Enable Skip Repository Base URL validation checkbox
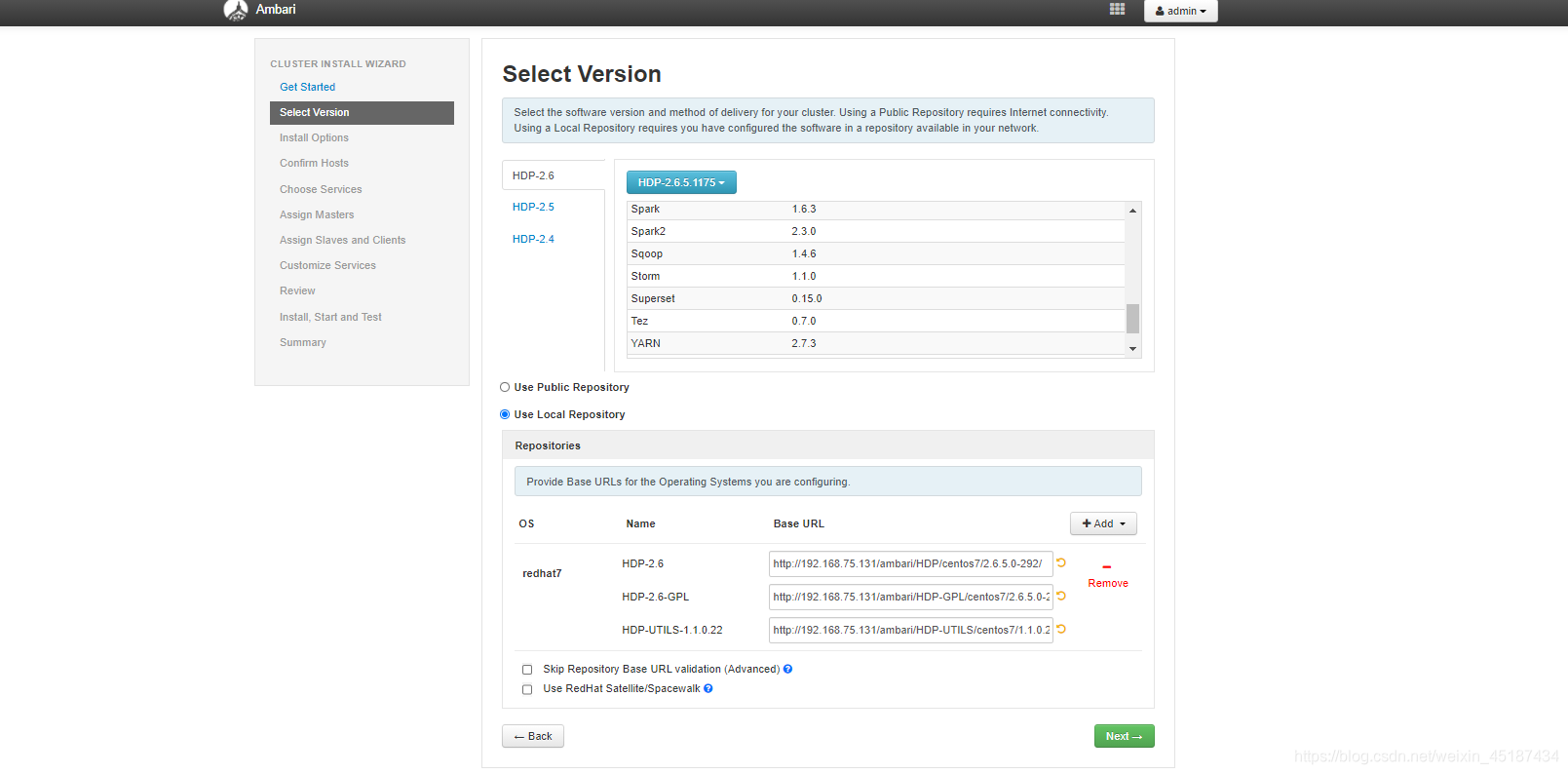The width and height of the screenshot is (1568, 774). click(527, 670)
